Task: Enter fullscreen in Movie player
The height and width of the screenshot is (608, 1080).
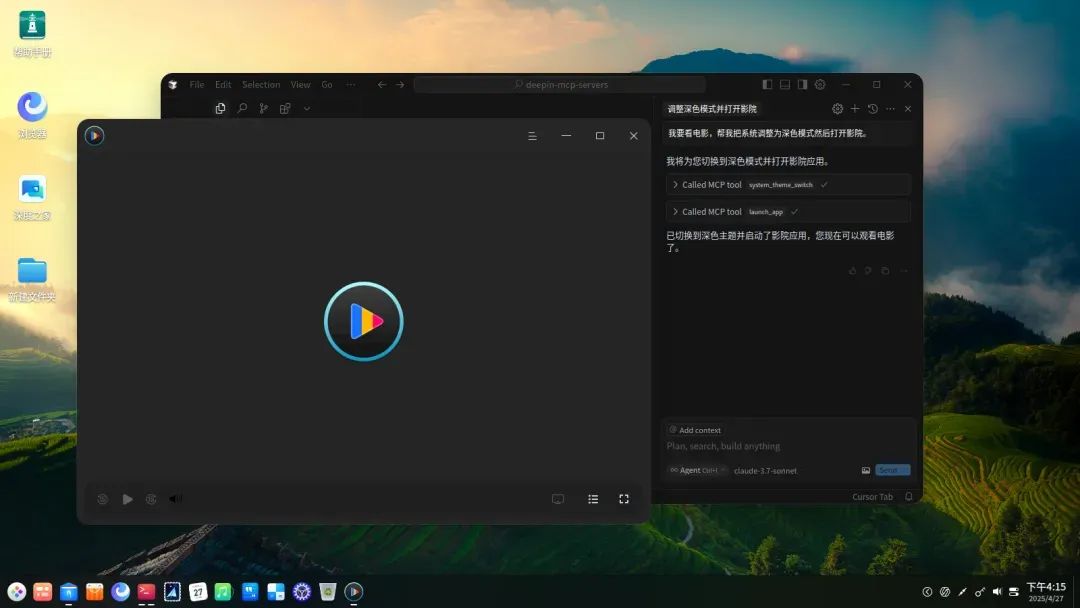Action: pos(624,499)
